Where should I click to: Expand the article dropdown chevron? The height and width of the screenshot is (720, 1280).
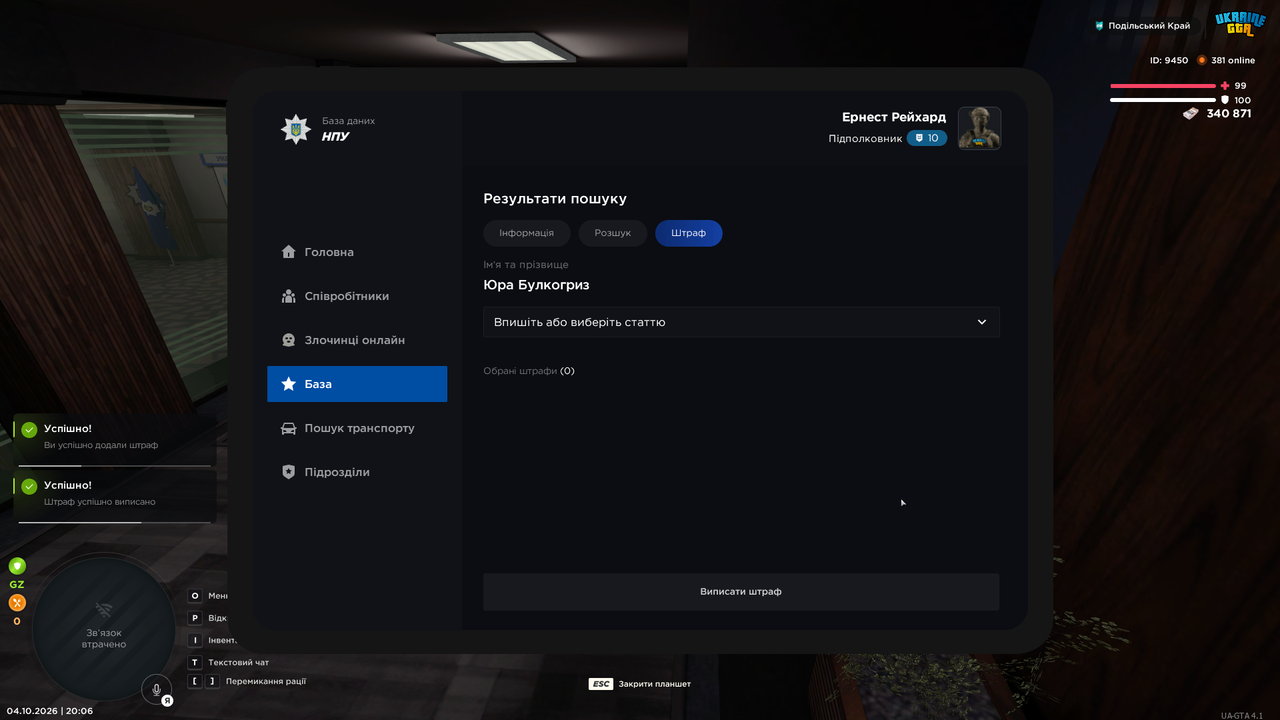982,322
